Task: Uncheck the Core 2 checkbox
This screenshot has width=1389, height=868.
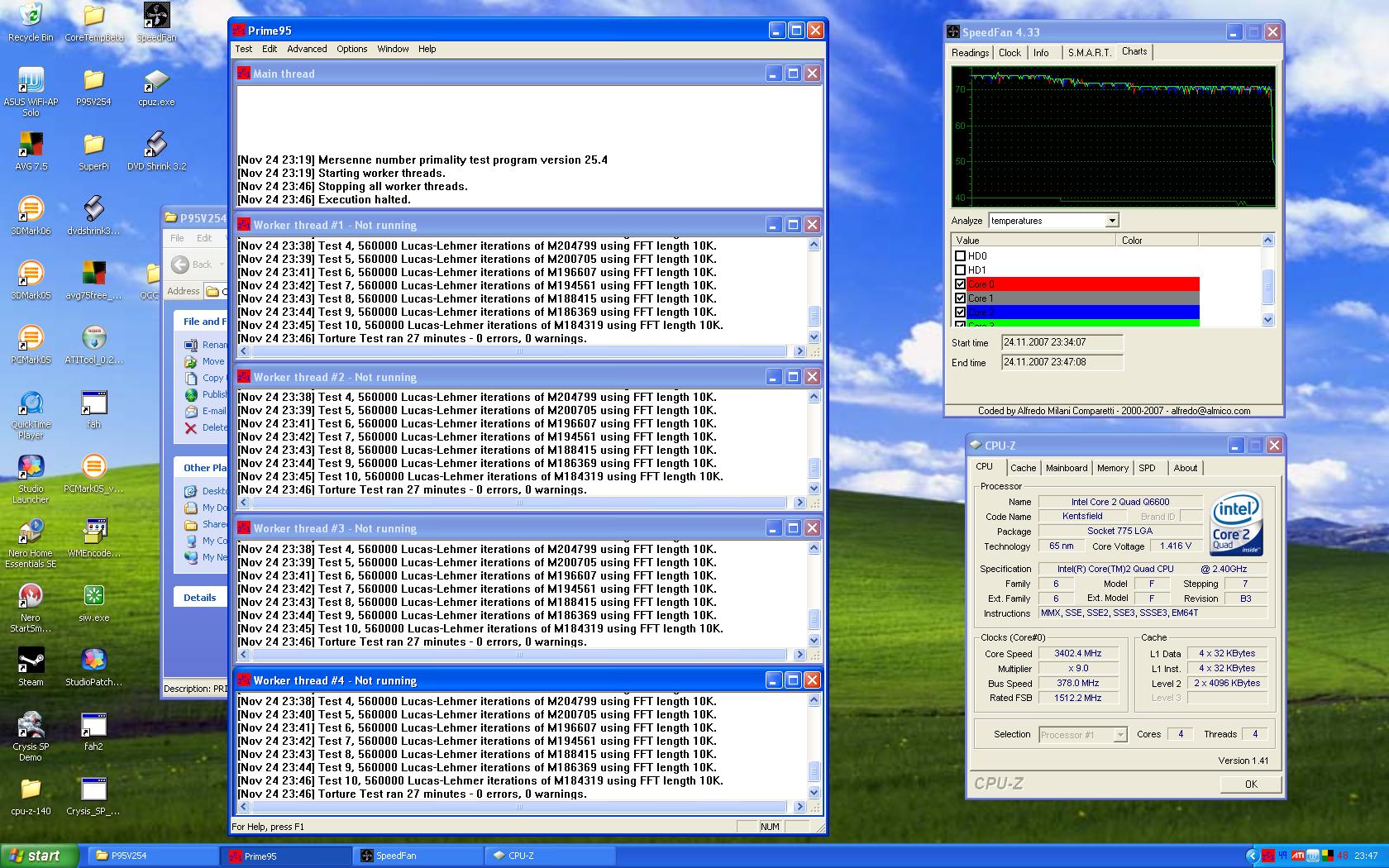Action: click(x=960, y=312)
